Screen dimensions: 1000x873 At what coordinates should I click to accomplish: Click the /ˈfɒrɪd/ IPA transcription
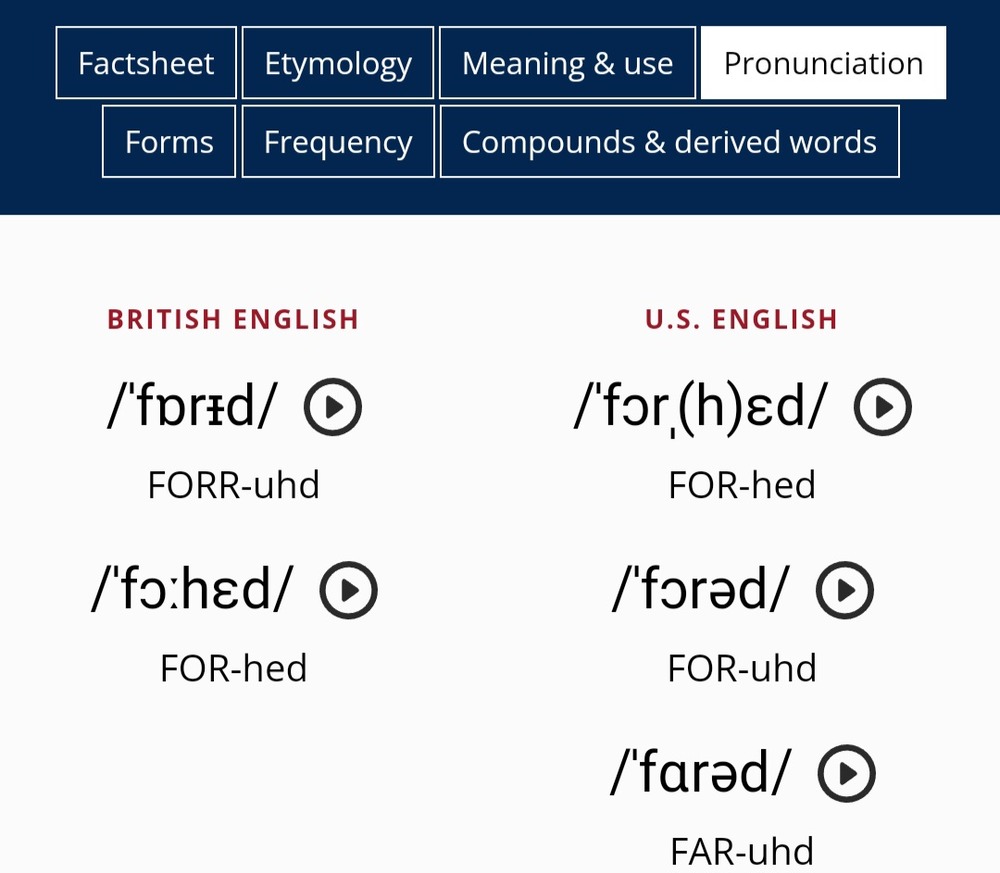[192, 406]
